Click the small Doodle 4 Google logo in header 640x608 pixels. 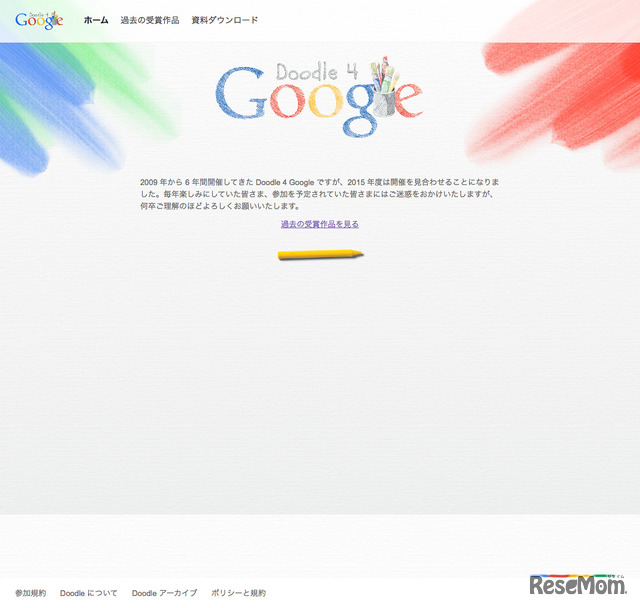(39, 20)
